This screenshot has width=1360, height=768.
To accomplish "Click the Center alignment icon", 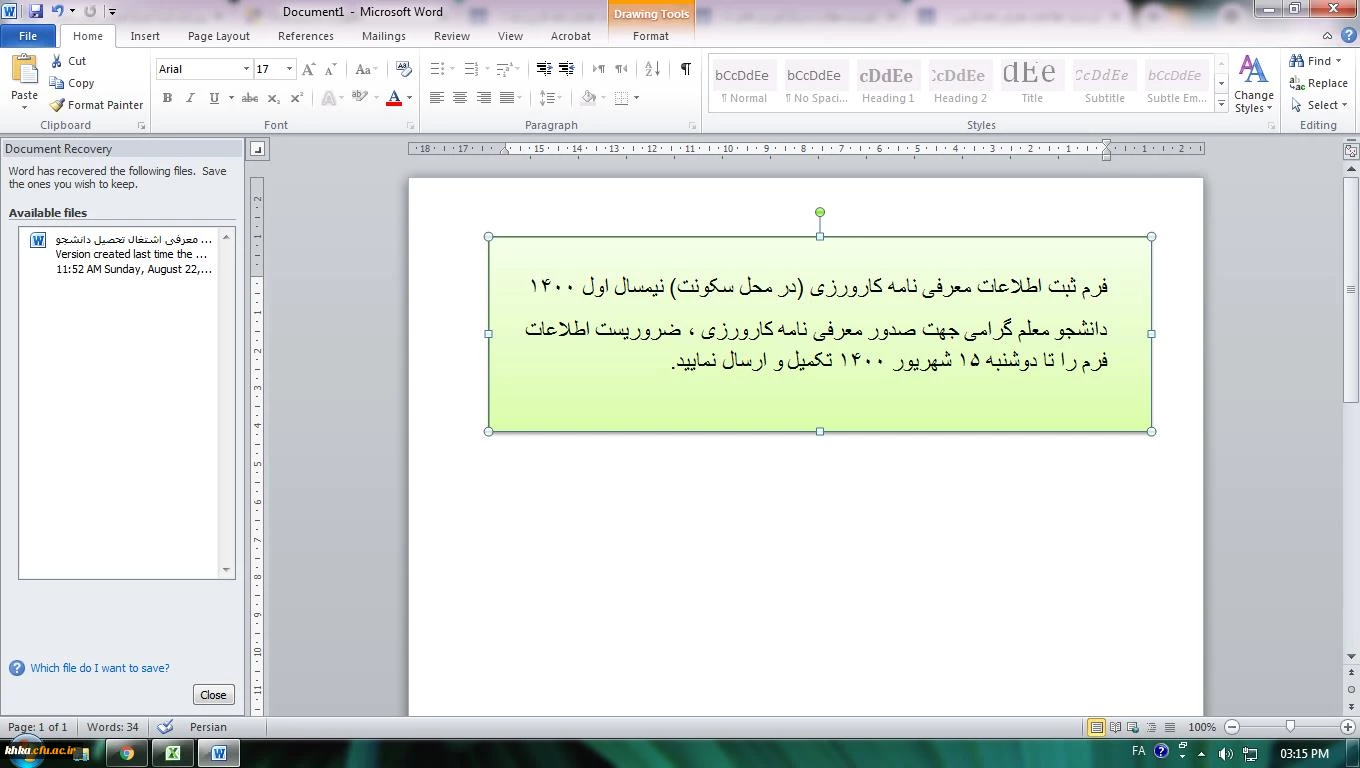I will pos(460,98).
